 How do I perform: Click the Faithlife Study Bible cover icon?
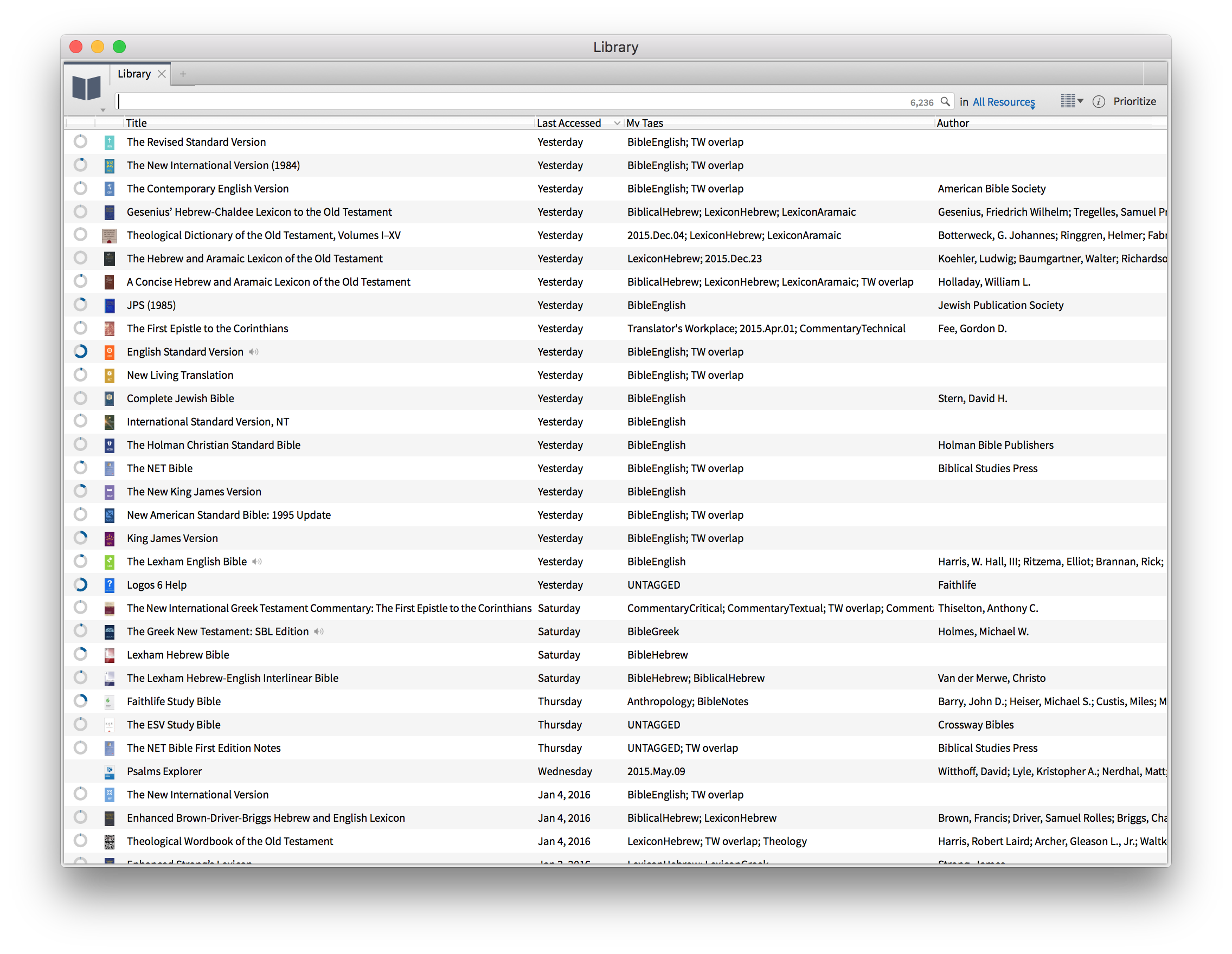(110, 702)
